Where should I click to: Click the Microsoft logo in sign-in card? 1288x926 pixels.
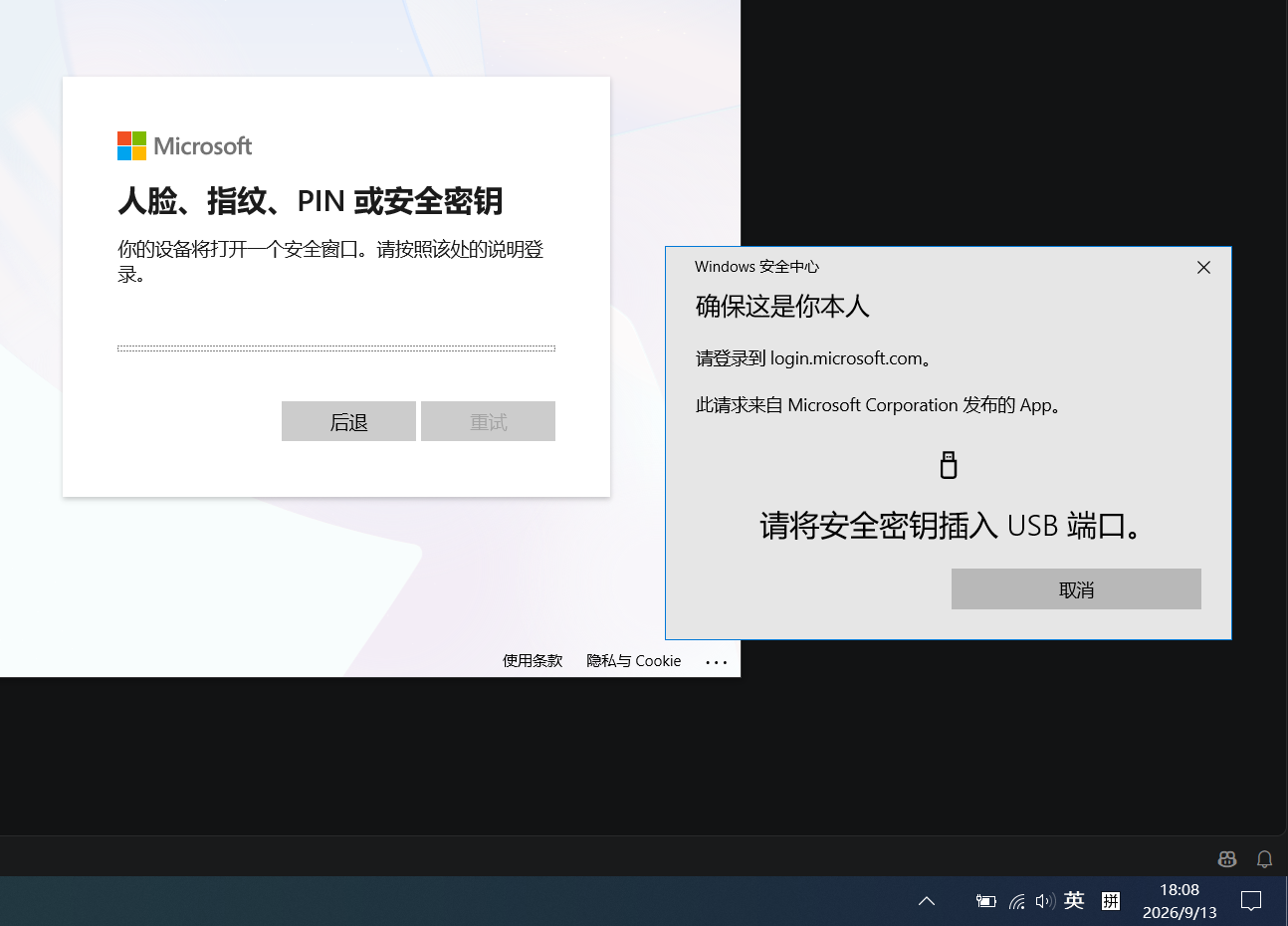185,146
